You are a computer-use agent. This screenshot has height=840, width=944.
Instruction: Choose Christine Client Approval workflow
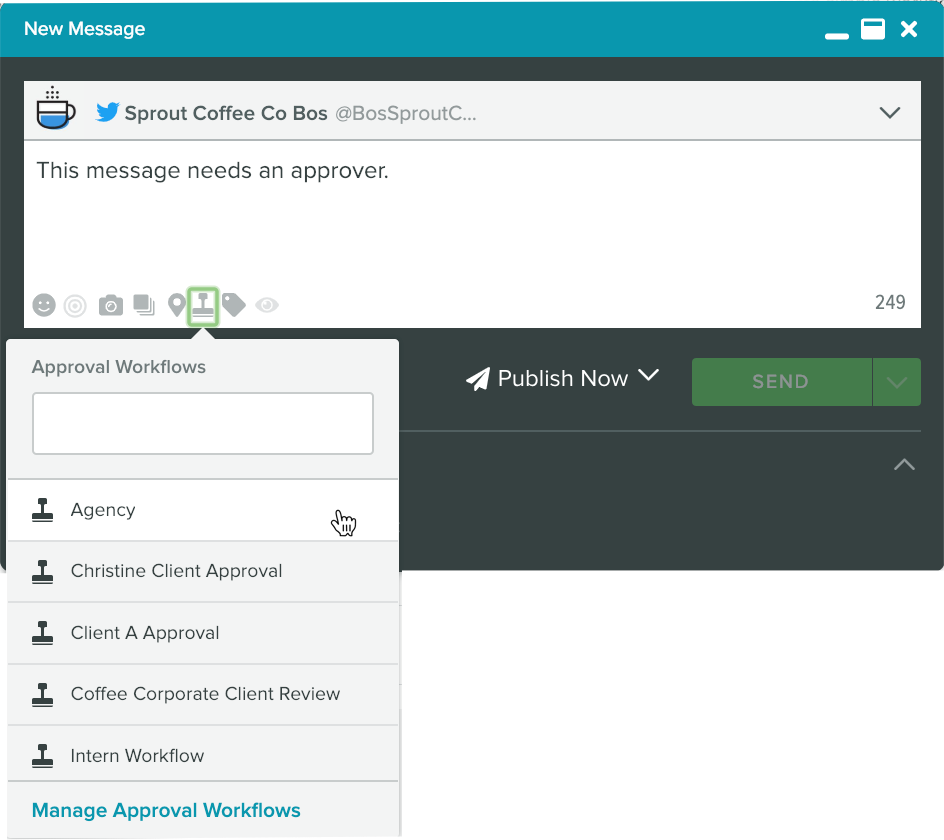tap(203, 571)
